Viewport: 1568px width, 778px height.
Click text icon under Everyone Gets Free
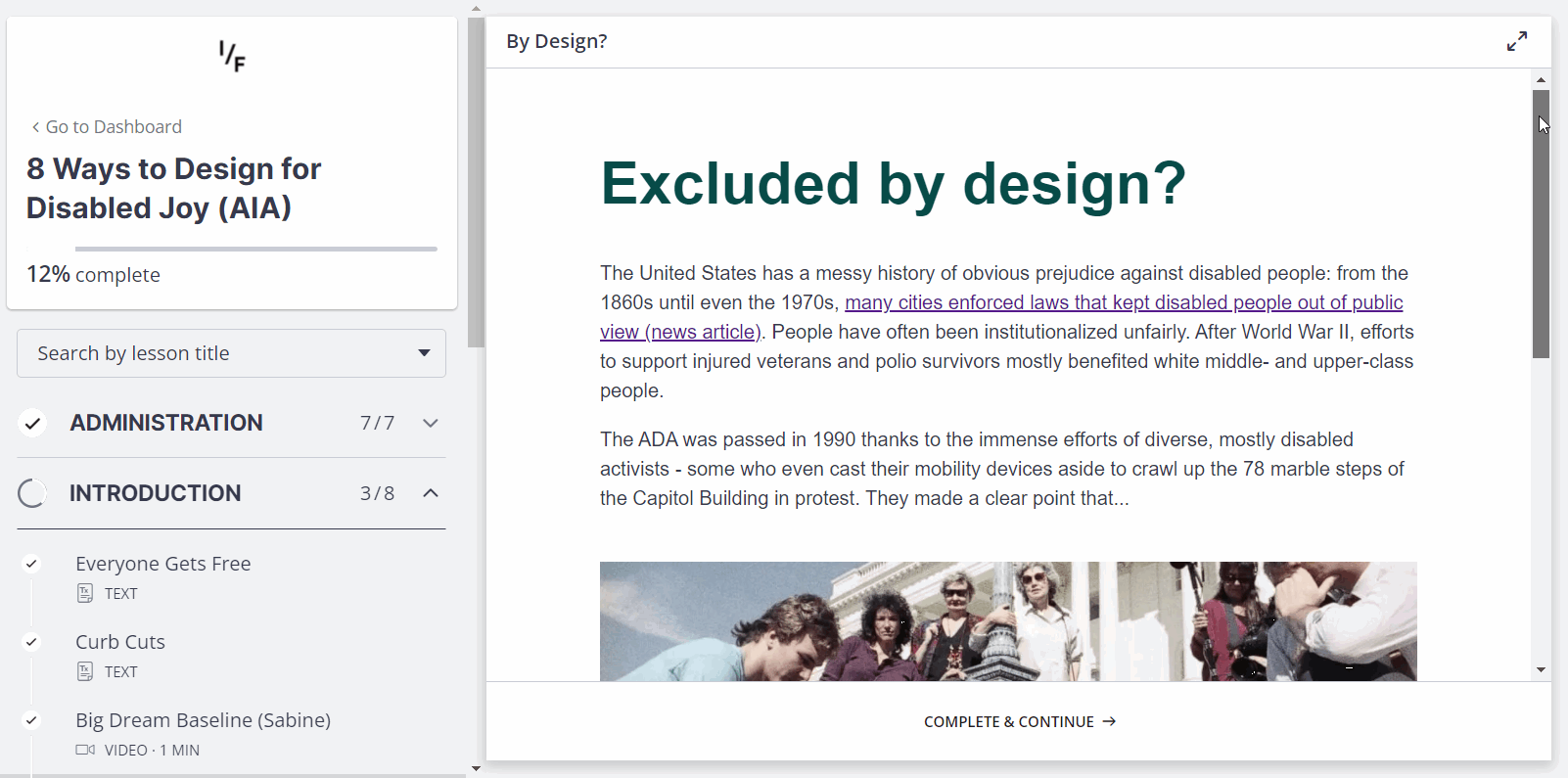[85, 593]
